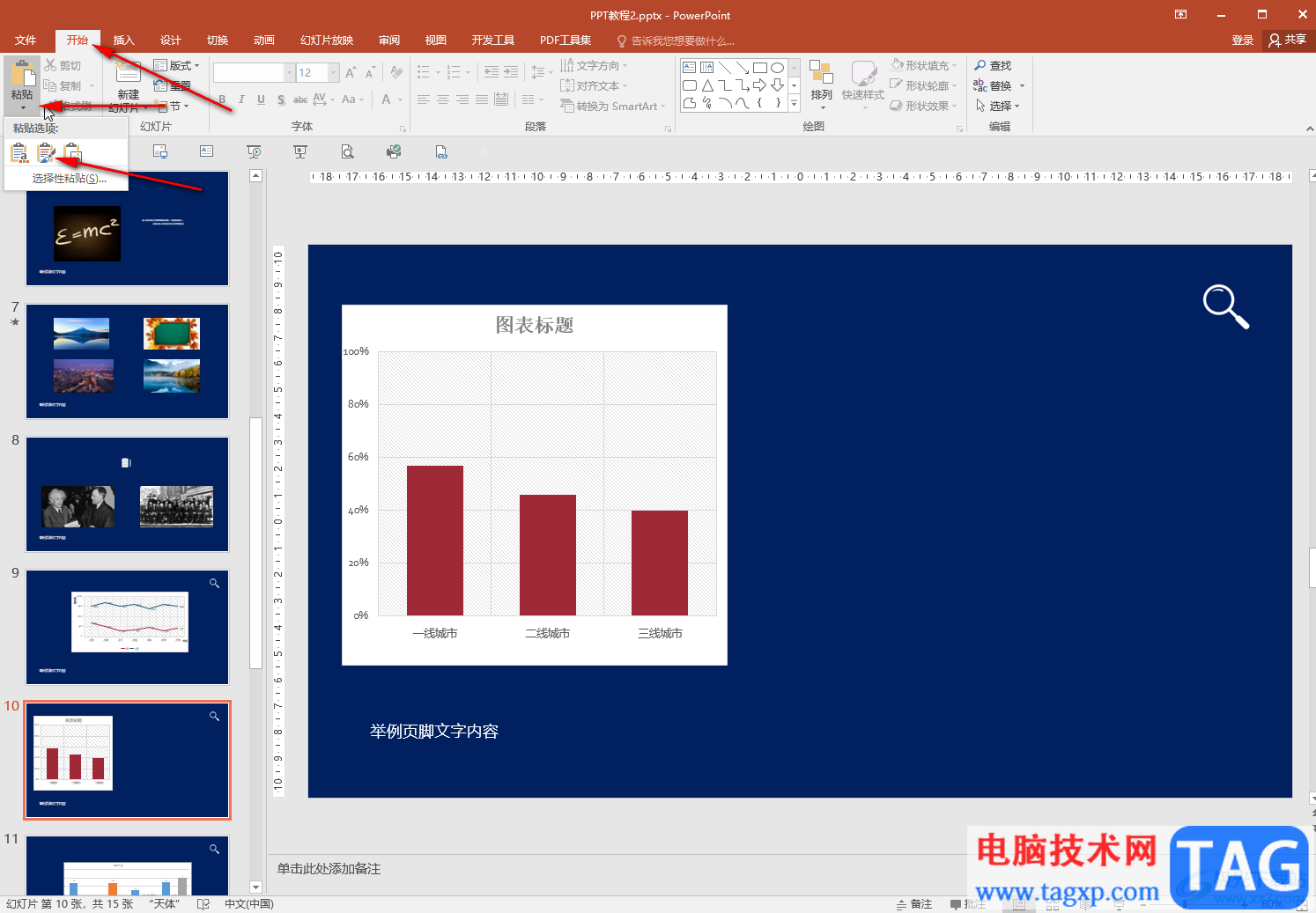Open the 节 section dropdown
Viewport: 1316px width, 913px height.
point(174,106)
